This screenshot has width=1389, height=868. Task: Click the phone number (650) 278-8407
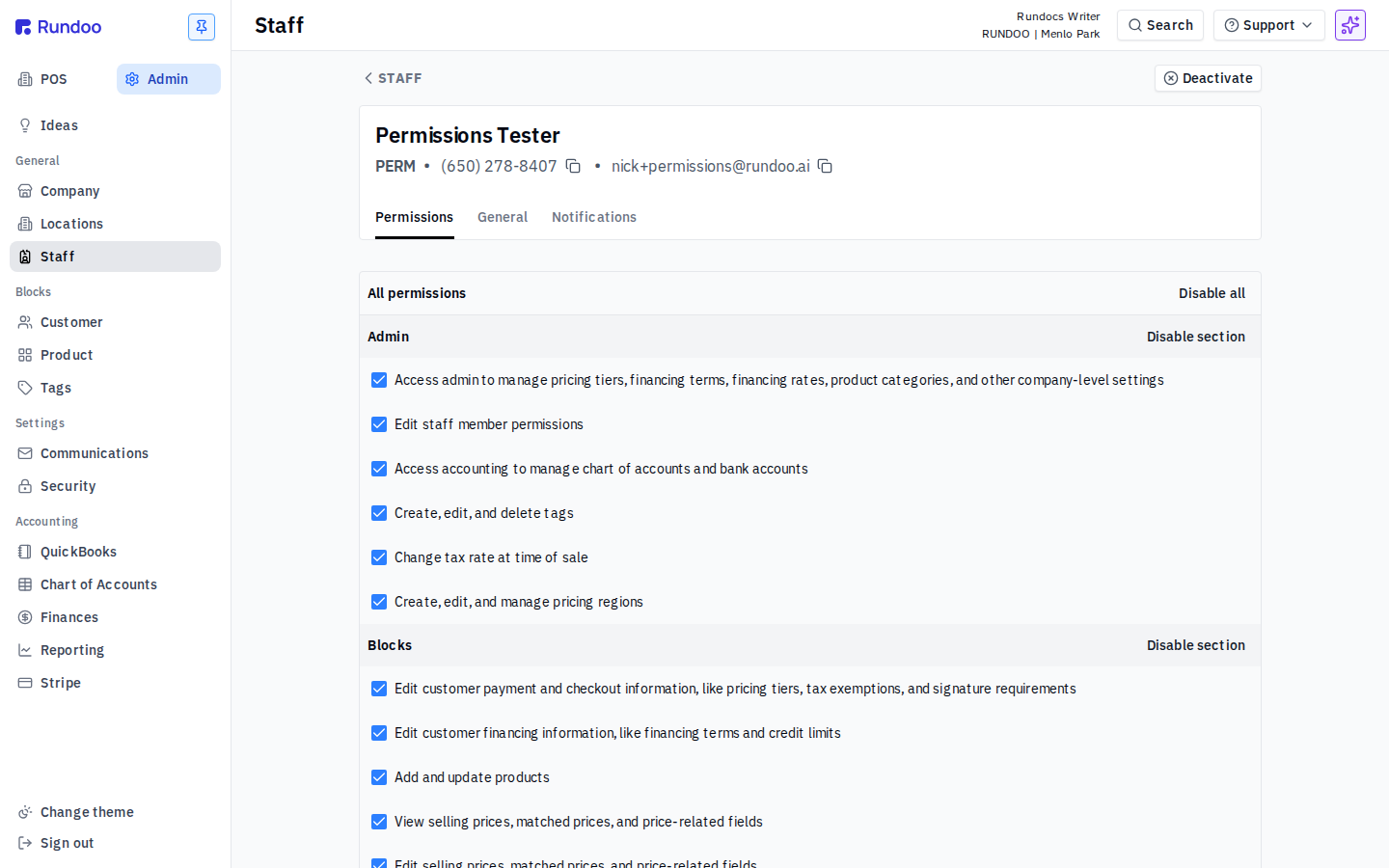click(499, 166)
